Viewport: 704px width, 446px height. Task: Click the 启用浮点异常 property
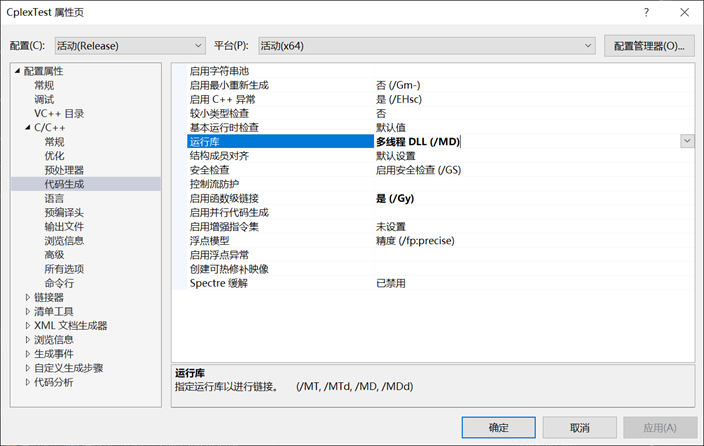(219, 255)
